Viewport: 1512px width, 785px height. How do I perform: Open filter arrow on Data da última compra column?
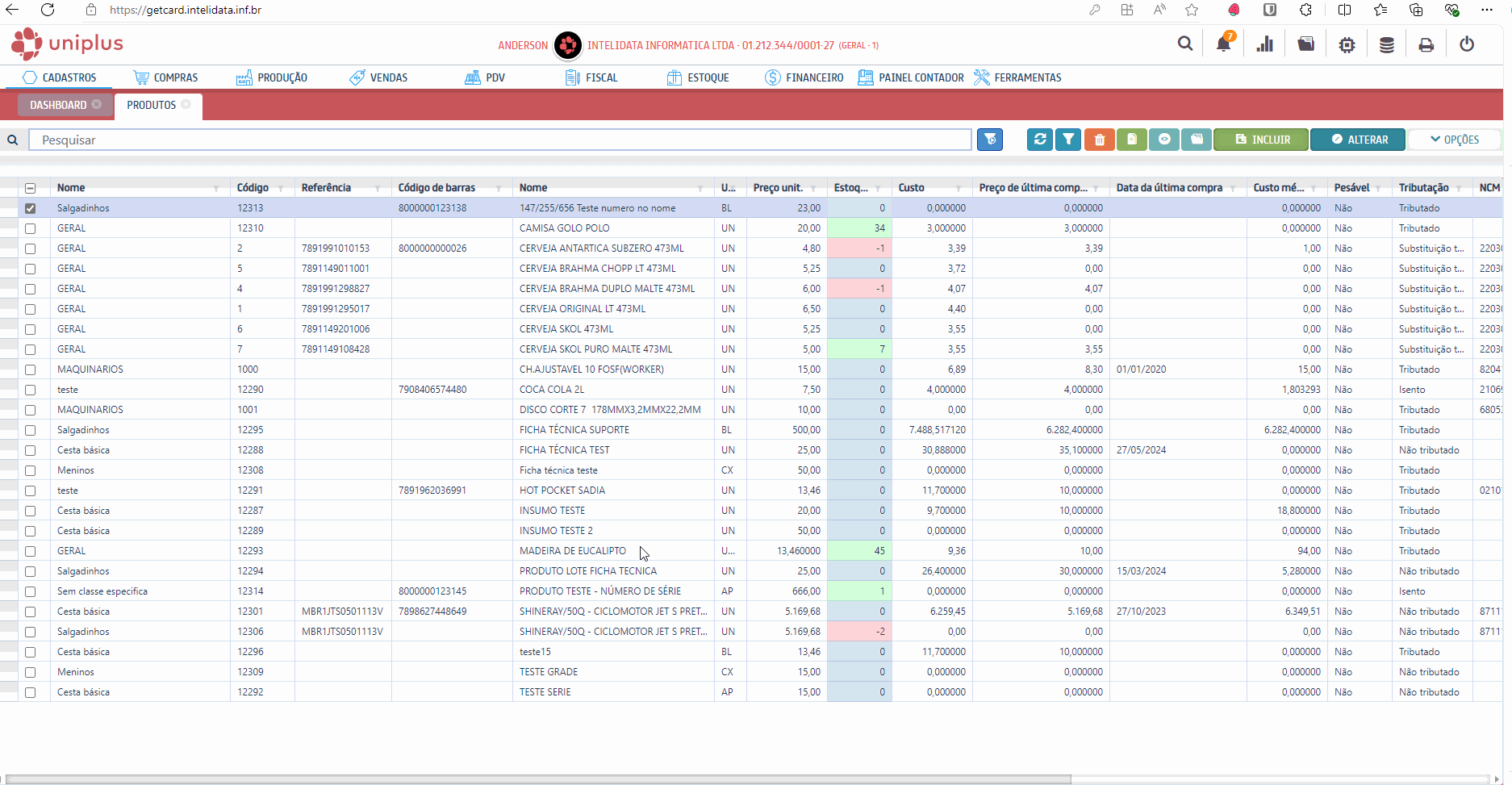(x=1233, y=188)
